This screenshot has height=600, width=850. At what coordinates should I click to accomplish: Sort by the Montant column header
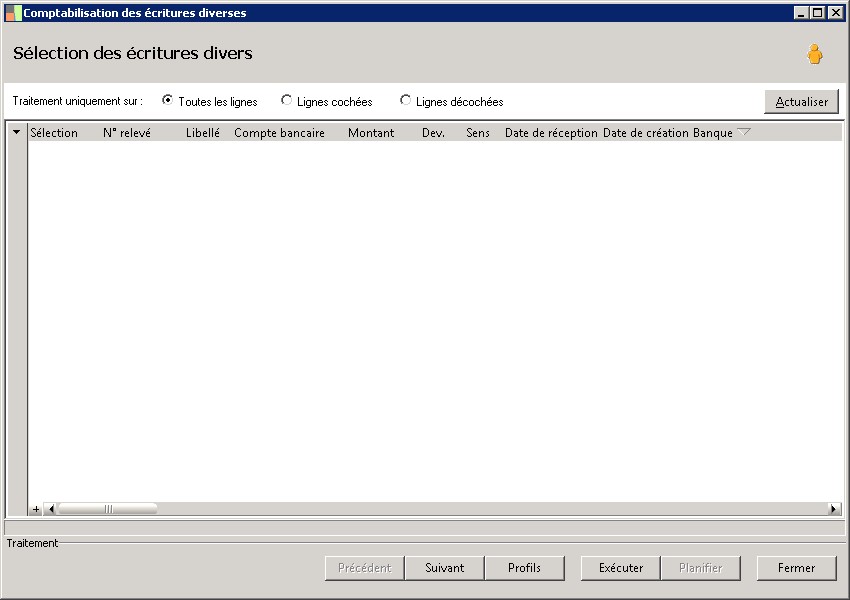(x=371, y=133)
